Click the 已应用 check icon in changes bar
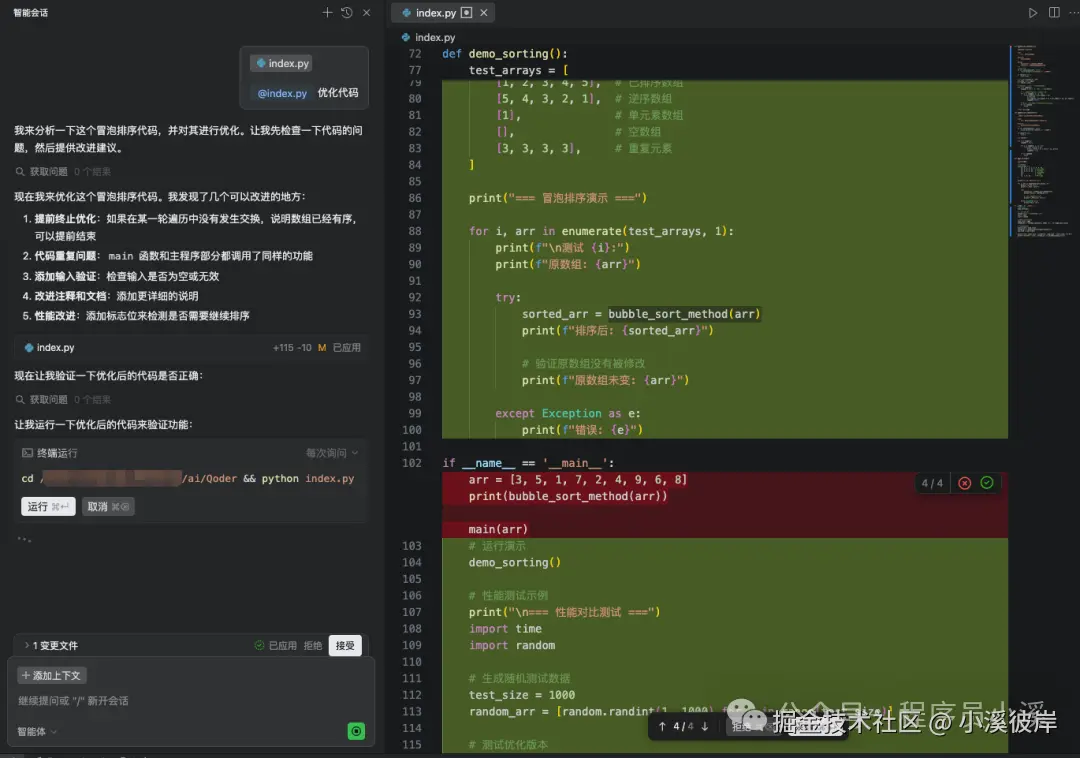1080x758 pixels. click(259, 646)
